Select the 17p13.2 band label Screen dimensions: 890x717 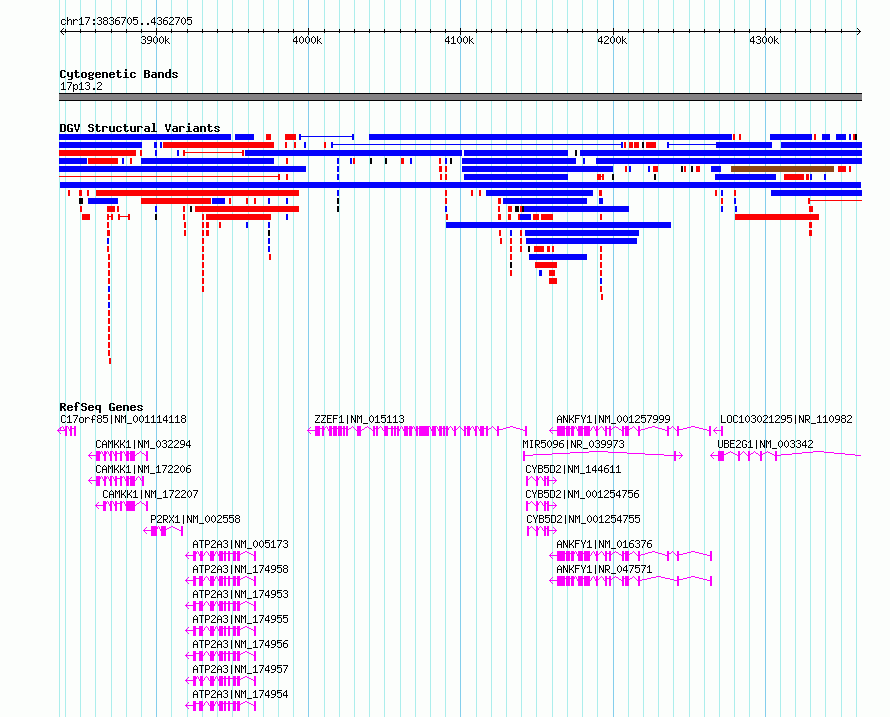81,86
